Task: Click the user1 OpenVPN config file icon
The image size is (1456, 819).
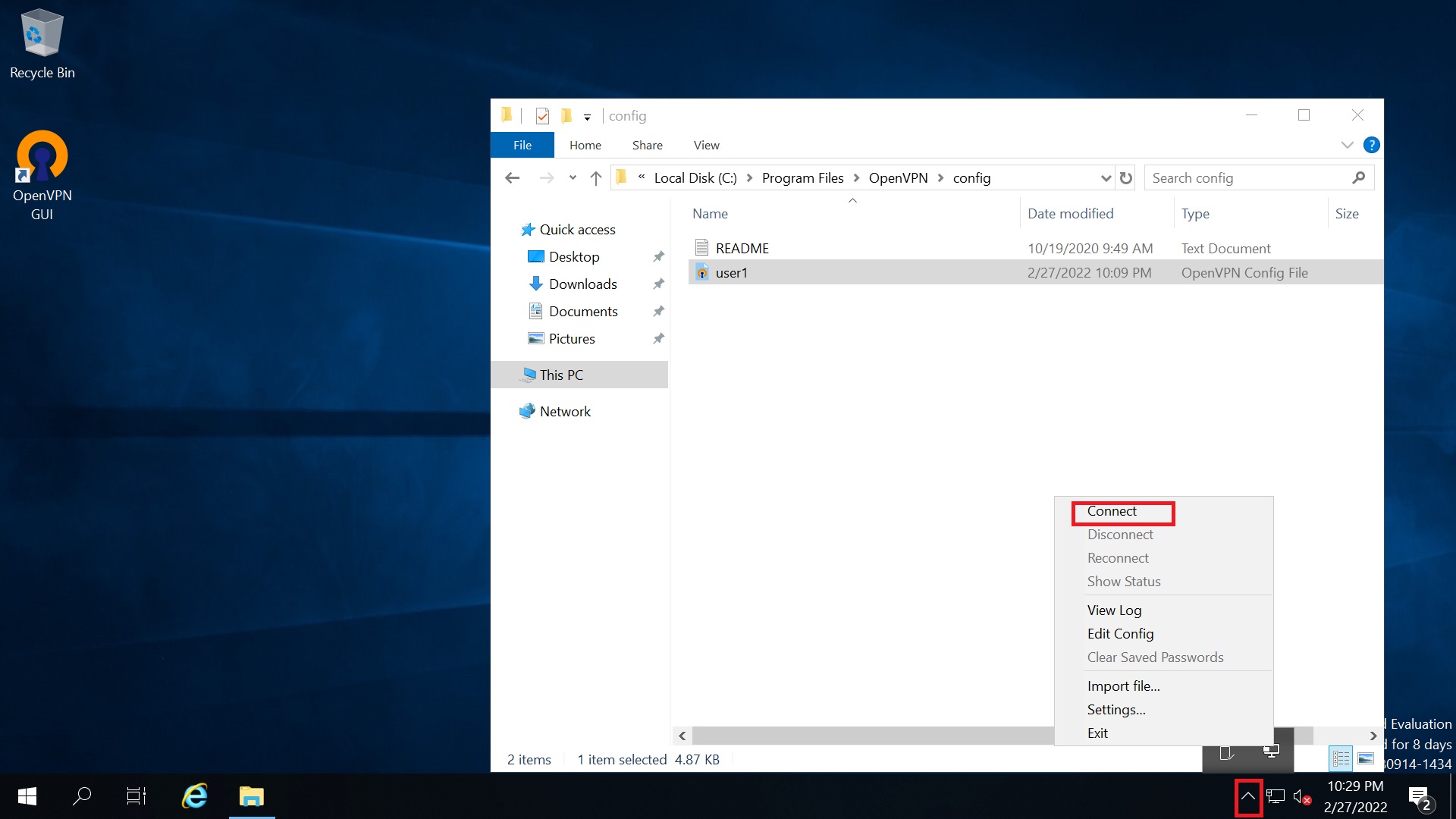Action: point(702,272)
